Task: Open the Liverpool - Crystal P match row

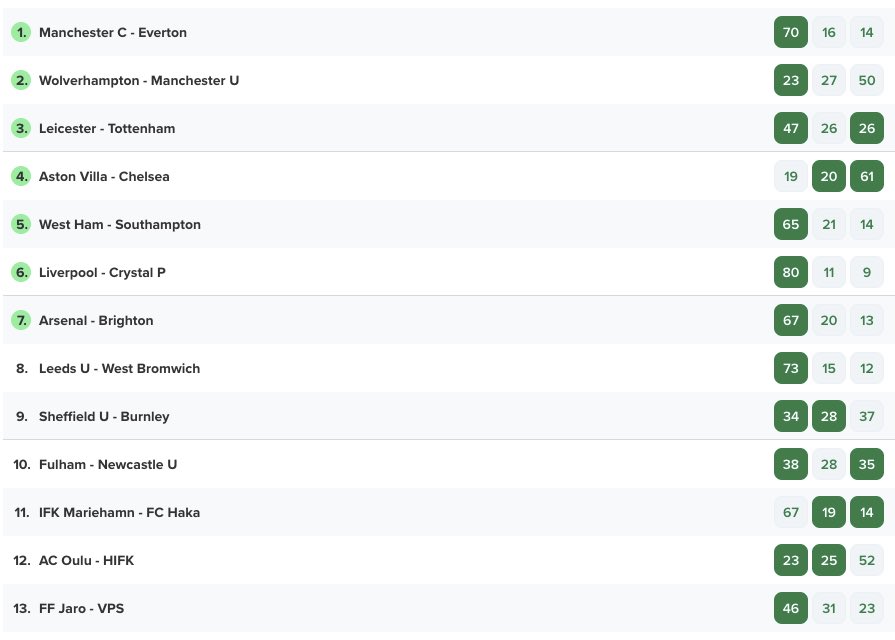Action: [448, 272]
